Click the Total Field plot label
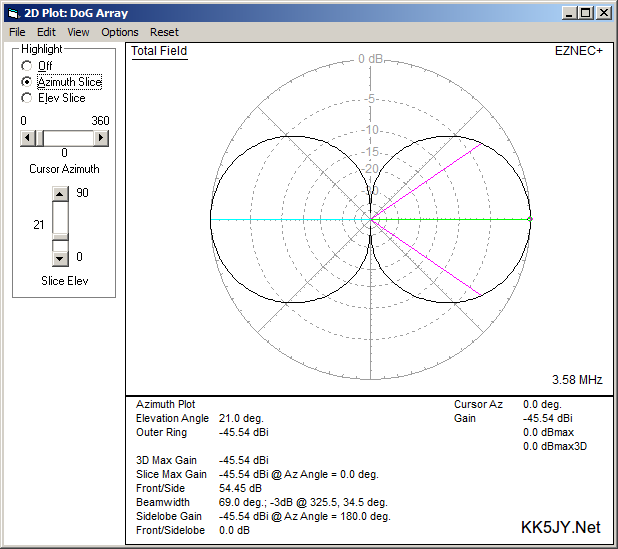Screen dimensions: 618x549 [x=159, y=51]
